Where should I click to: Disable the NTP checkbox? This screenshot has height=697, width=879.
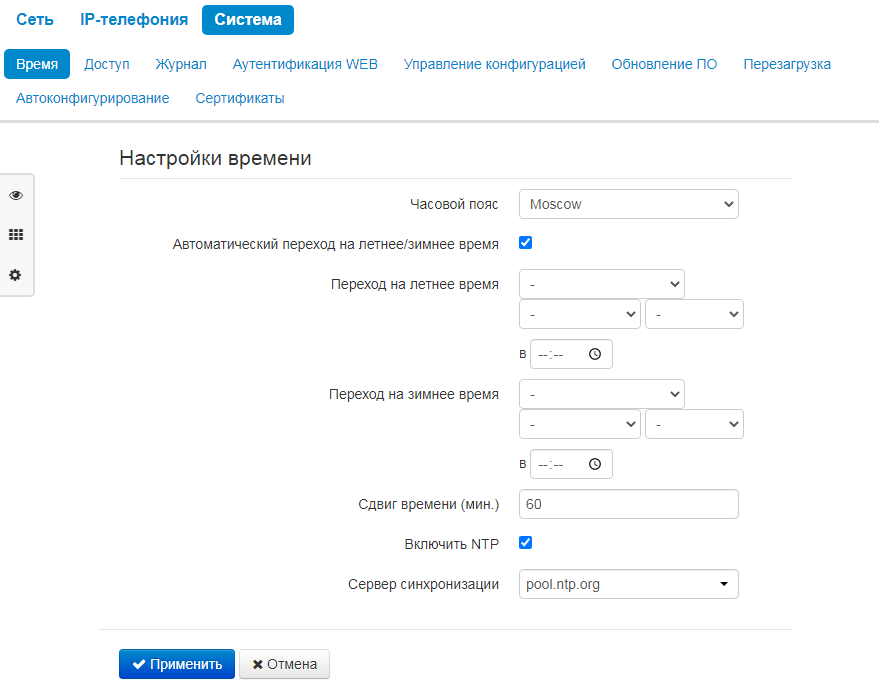point(526,543)
